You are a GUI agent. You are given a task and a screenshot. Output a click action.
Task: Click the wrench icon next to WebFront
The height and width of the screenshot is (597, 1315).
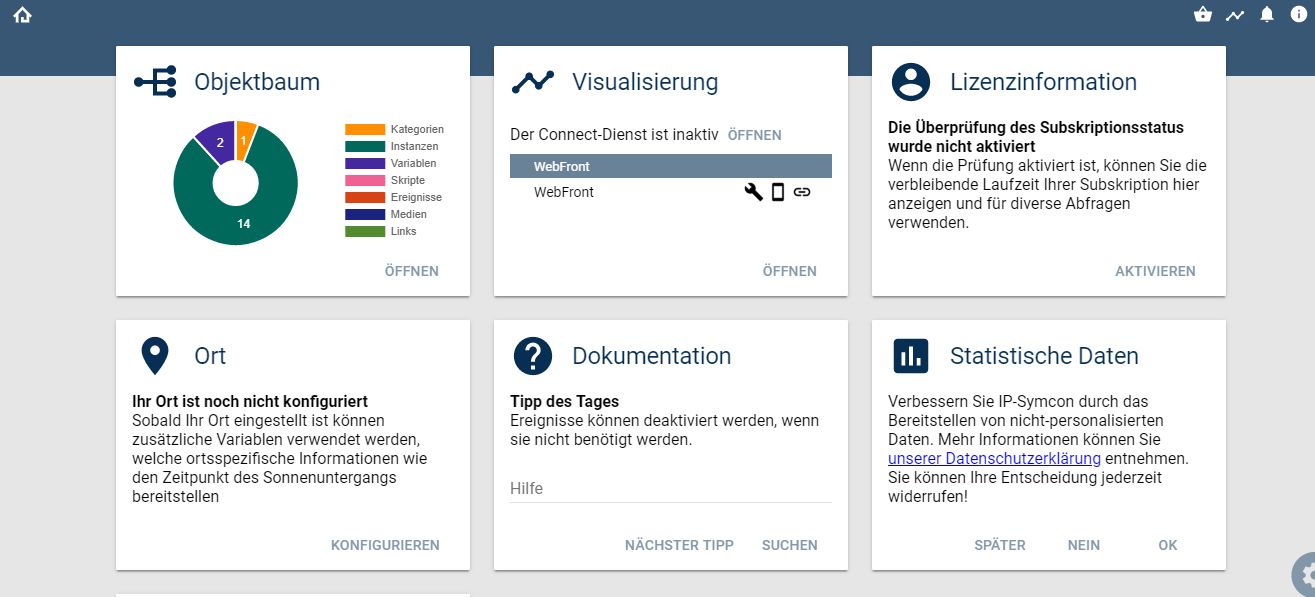pos(753,192)
